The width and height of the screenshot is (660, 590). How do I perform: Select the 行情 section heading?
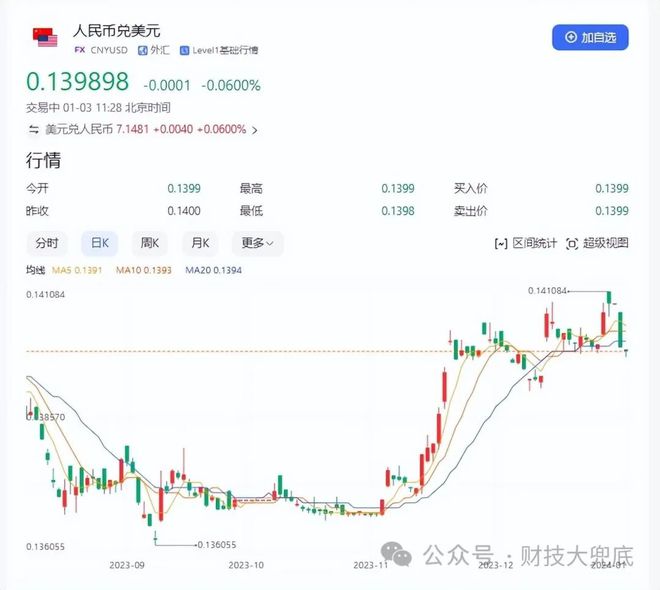43,160
